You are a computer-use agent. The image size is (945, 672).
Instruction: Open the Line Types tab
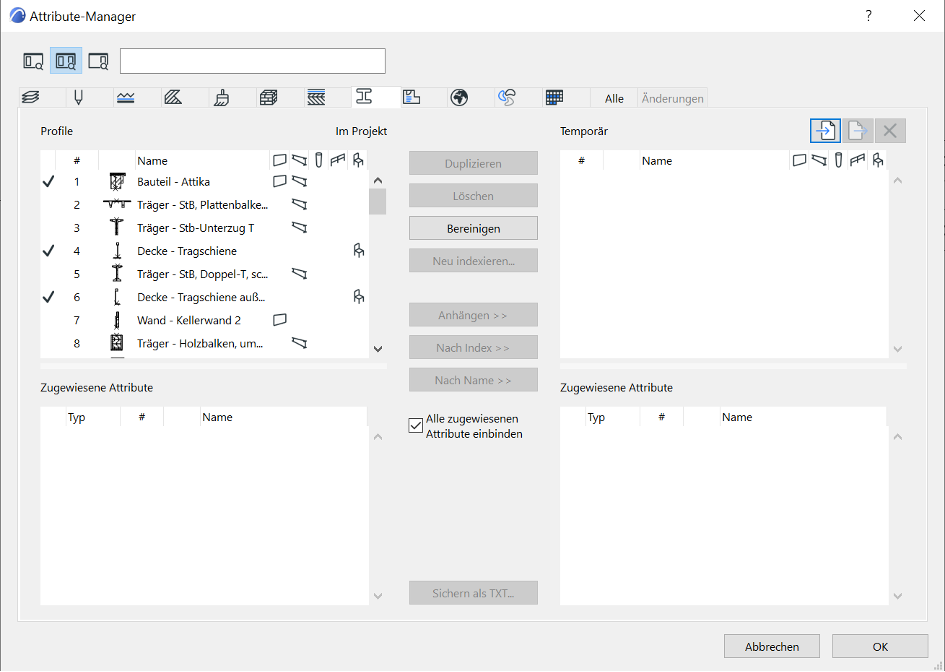125,98
